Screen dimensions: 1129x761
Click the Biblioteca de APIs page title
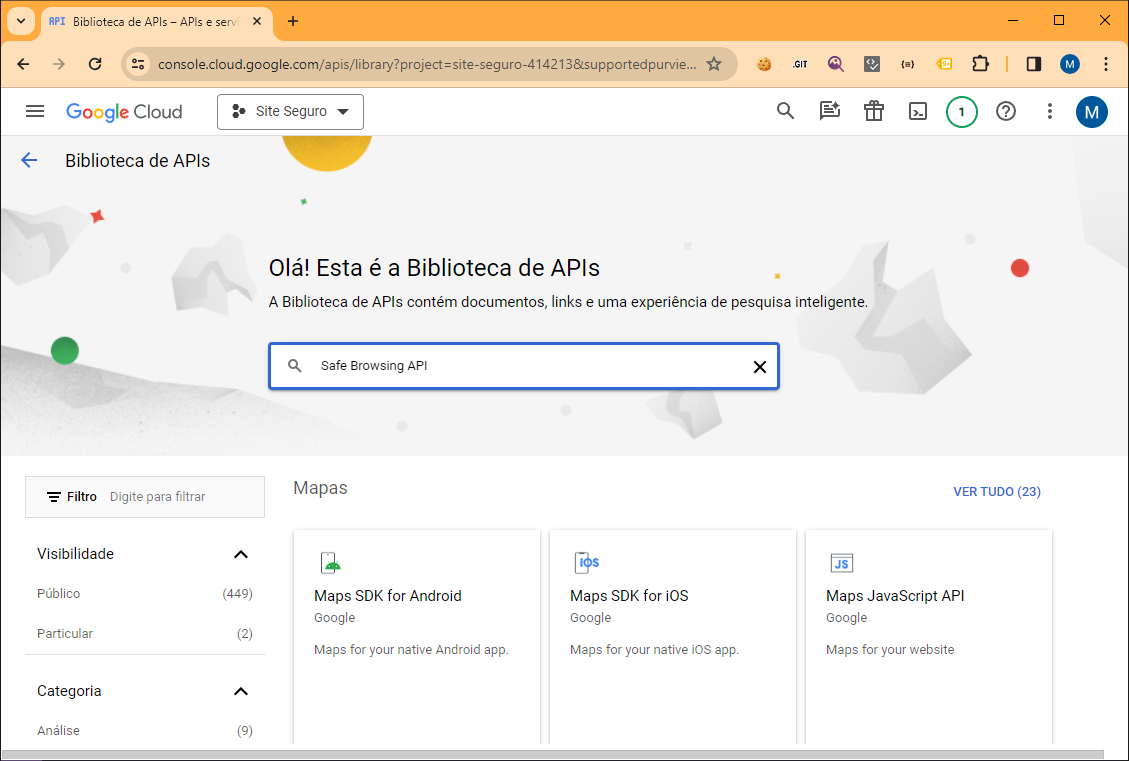[x=138, y=161]
